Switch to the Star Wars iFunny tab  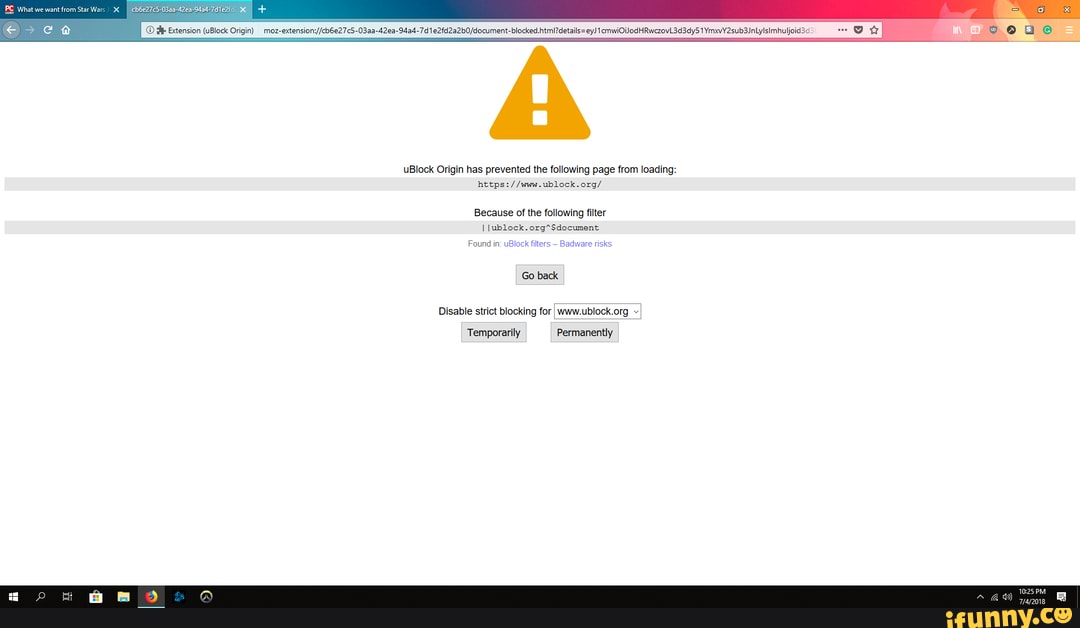[60, 9]
